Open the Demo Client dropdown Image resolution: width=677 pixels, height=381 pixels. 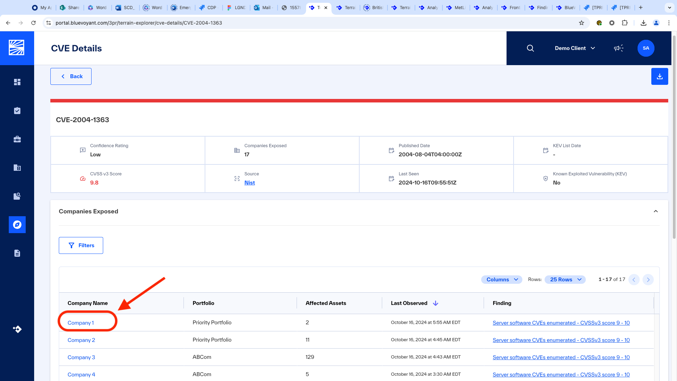click(575, 48)
